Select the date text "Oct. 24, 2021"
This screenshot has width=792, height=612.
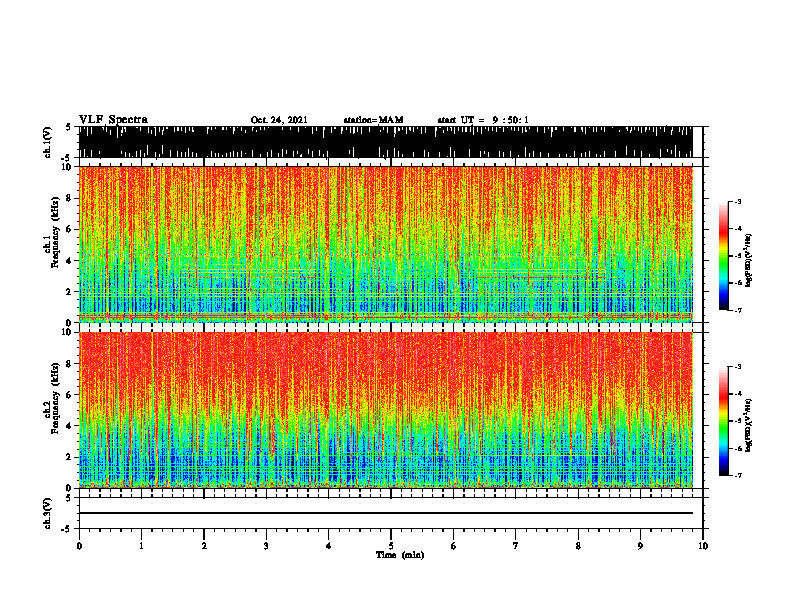[279, 120]
